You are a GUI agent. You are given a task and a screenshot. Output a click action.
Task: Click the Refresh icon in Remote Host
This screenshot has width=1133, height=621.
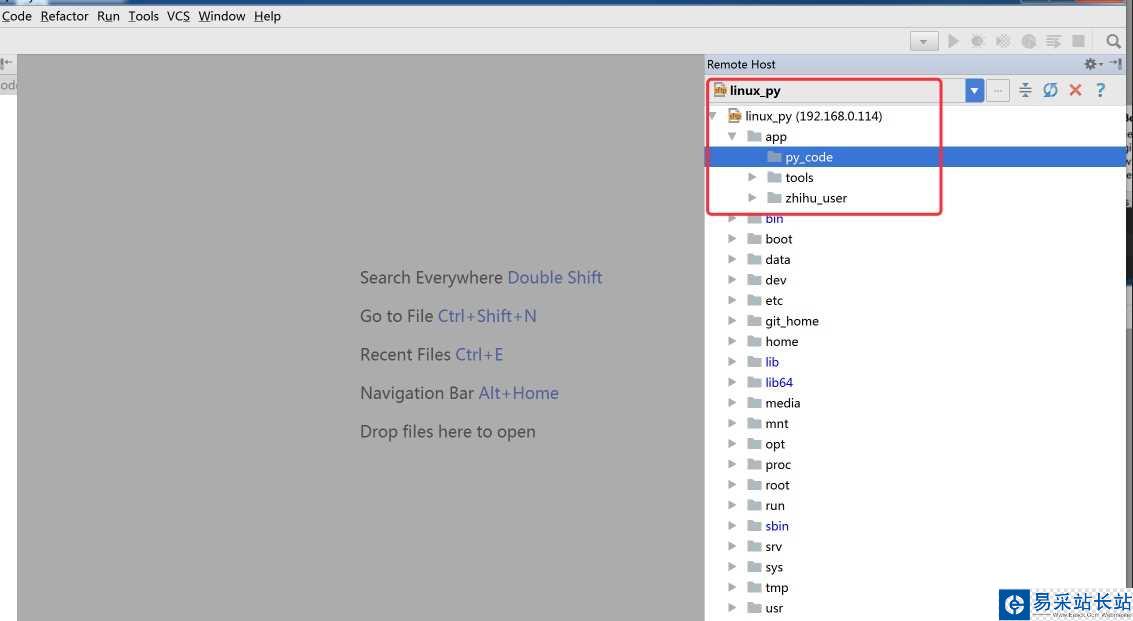click(x=1050, y=90)
